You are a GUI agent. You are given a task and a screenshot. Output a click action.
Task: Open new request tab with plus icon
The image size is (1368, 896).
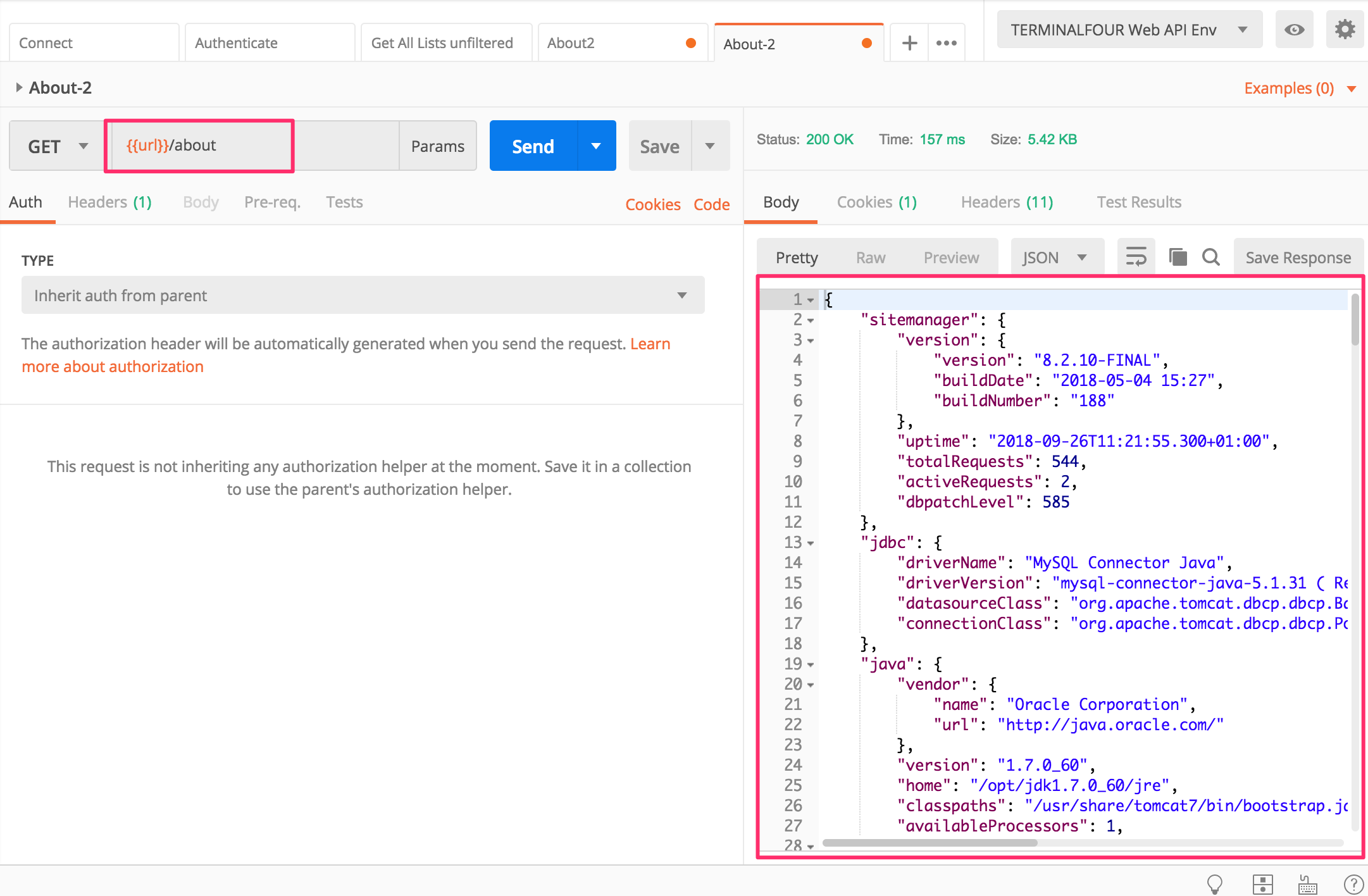tap(909, 43)
